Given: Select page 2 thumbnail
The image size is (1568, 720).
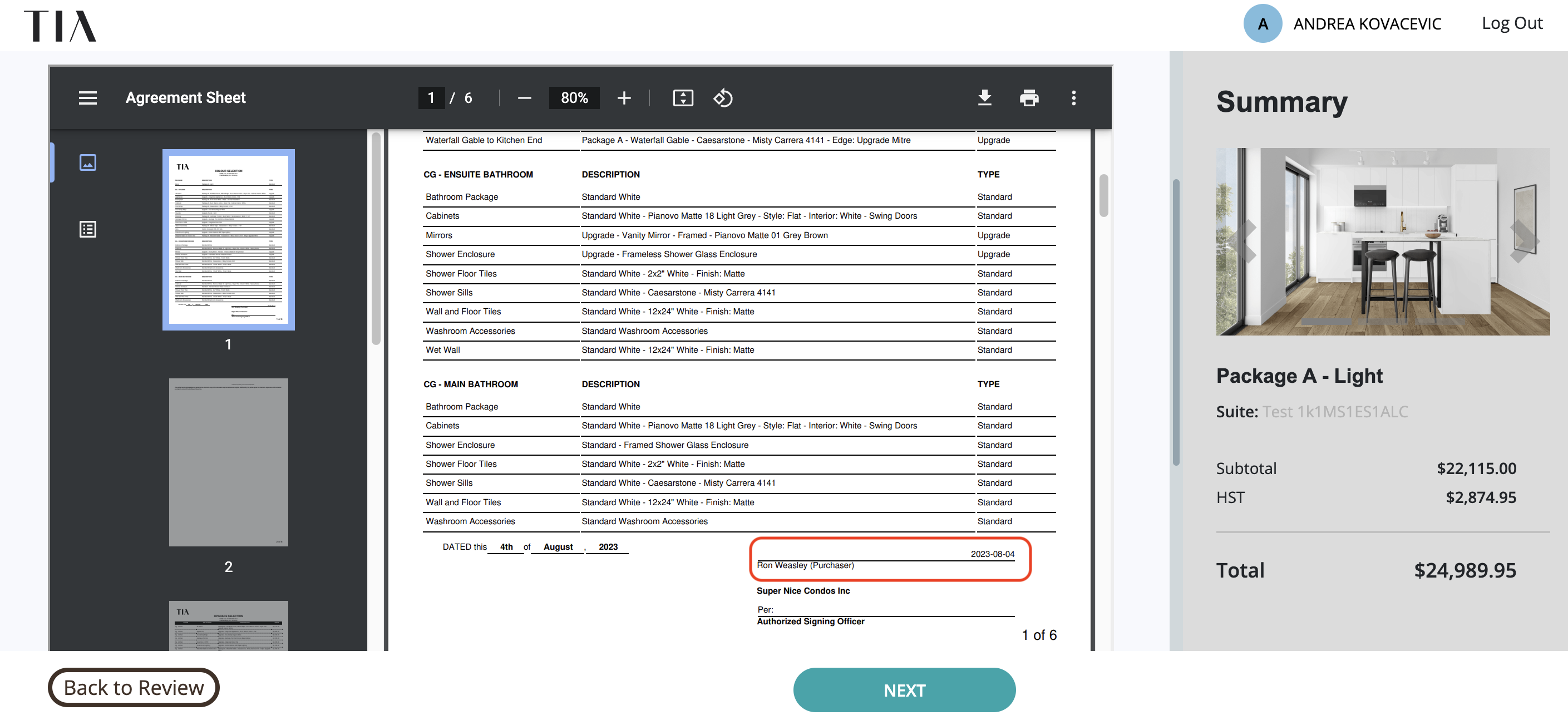Looking at the screenshot, I should pyautogui.click(x=228, y=462).
